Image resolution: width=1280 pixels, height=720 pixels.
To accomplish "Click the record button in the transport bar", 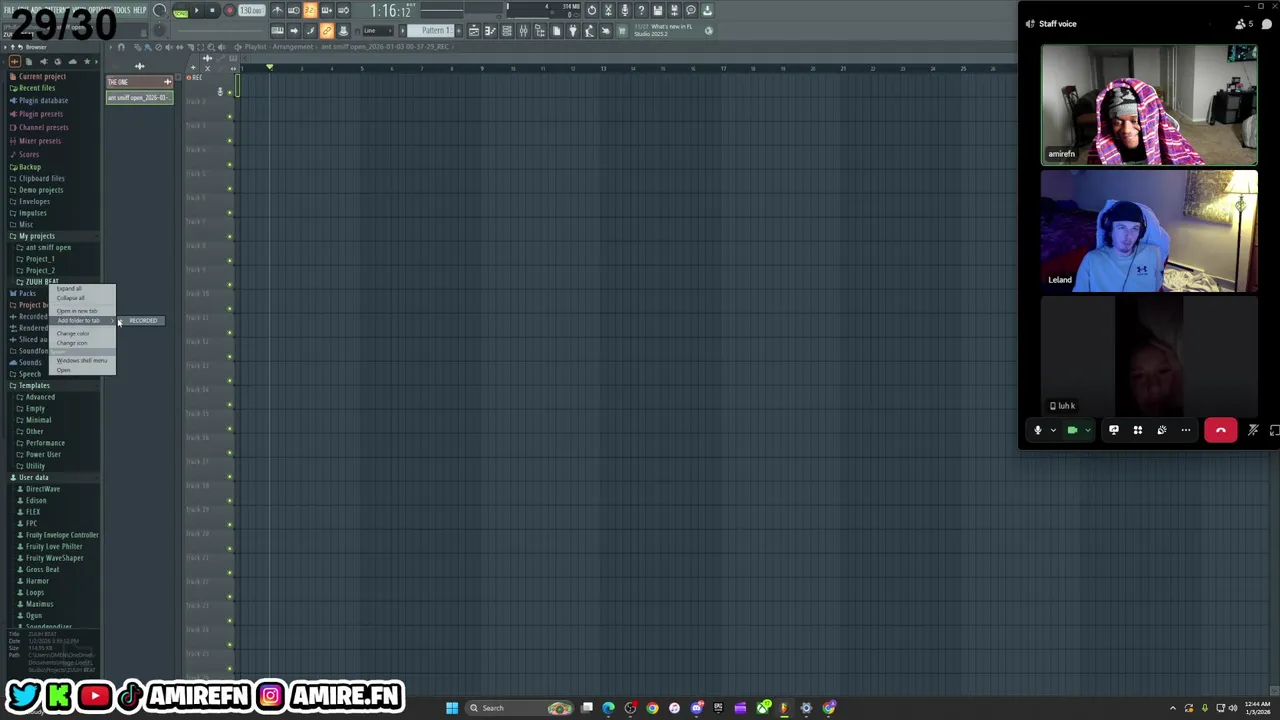I will point(229,11).
